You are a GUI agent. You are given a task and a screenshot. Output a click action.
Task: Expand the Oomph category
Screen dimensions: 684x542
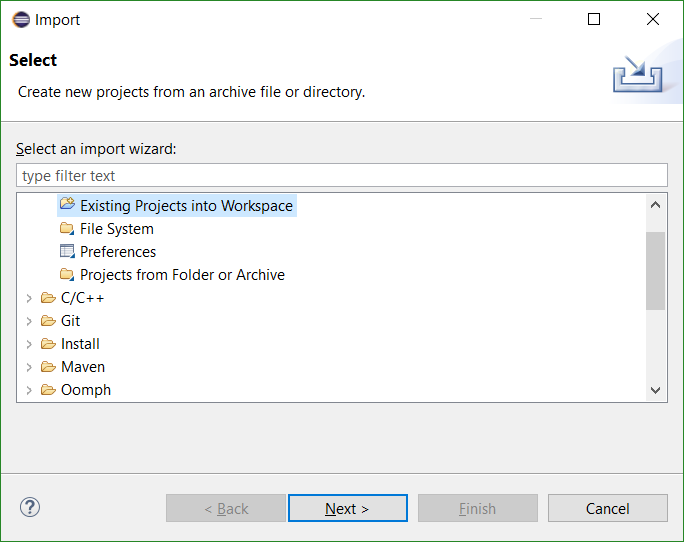(29, 390)
